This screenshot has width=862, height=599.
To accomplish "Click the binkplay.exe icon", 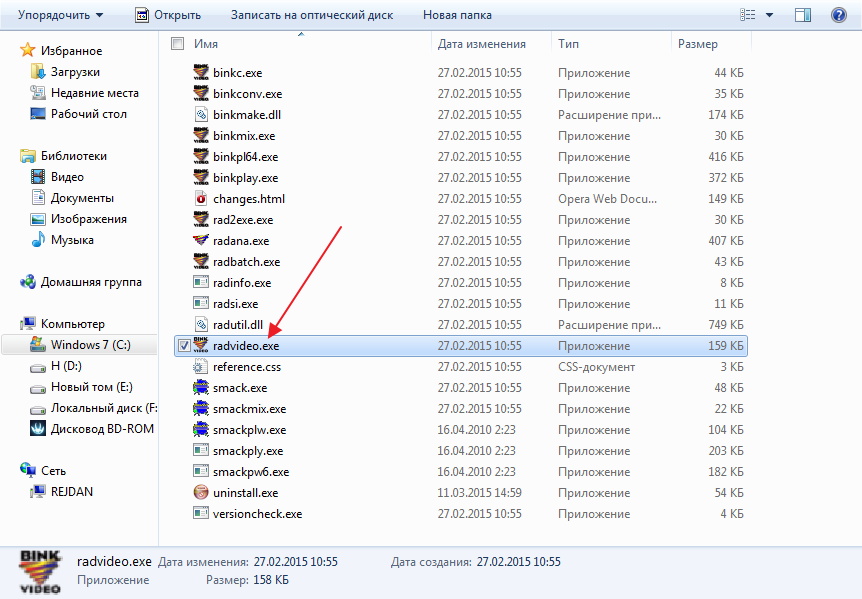I will click(x=201, y=178).
